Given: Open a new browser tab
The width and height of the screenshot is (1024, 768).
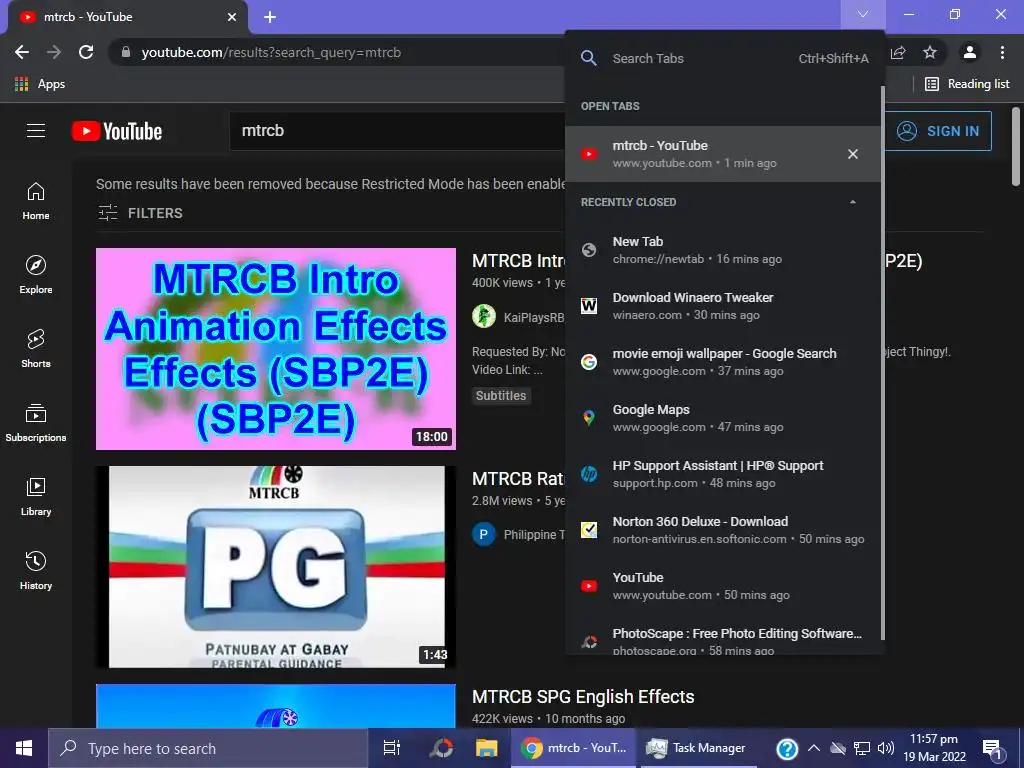Looking at the screenshot, I should [x=270, y=17].
